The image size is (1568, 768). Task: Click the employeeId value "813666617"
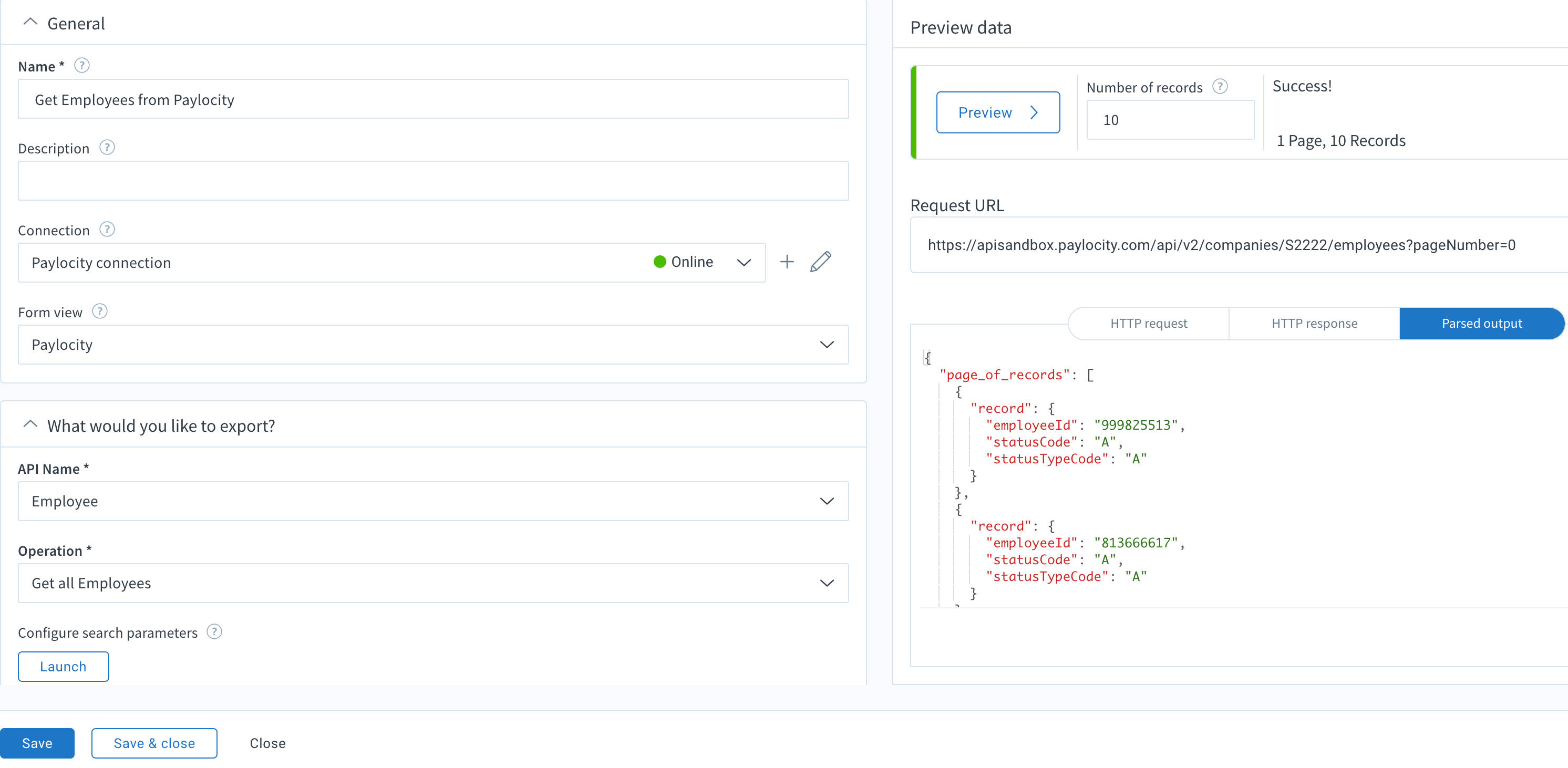point(1136,542)
